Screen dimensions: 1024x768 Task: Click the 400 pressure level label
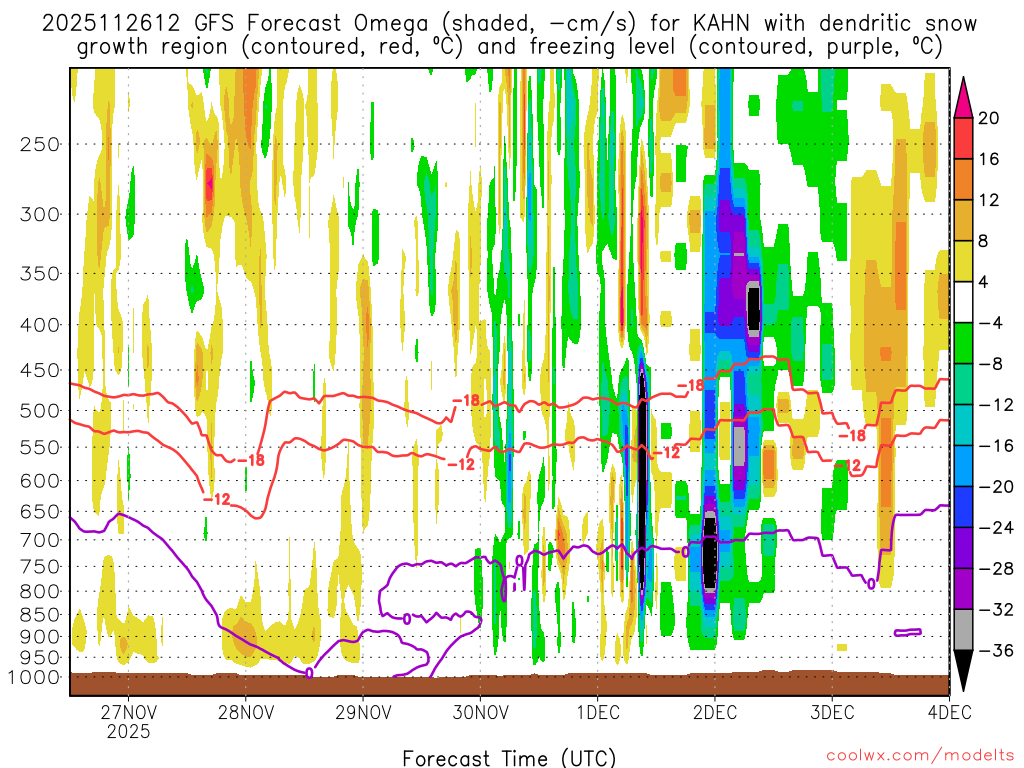coord(40,325)
